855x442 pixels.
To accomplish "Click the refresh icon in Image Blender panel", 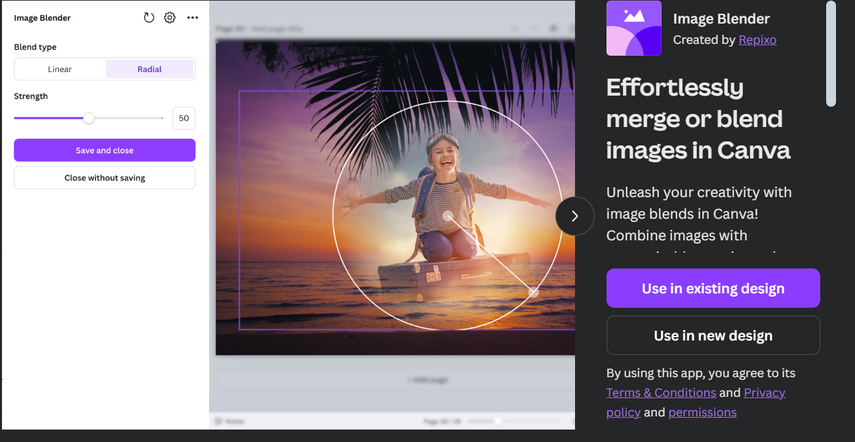I will tap(148, 18).
